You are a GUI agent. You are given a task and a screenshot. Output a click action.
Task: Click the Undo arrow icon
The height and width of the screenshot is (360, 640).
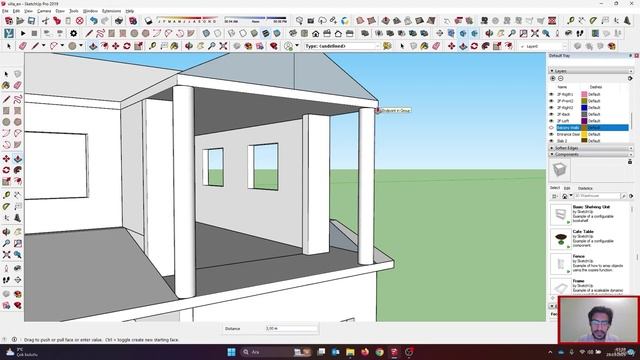click(x=94, y=20)
